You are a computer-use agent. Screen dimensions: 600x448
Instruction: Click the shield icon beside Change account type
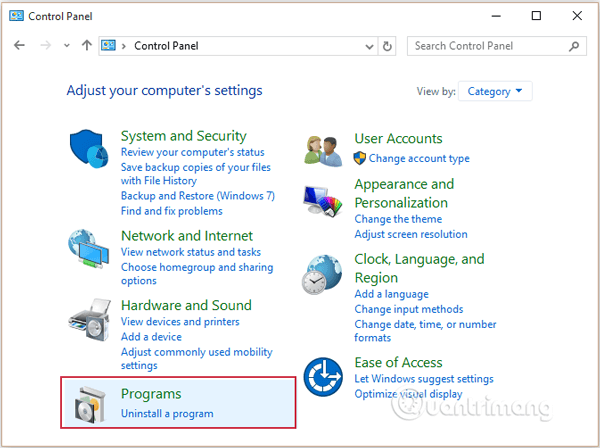click(x=359, y=158)
